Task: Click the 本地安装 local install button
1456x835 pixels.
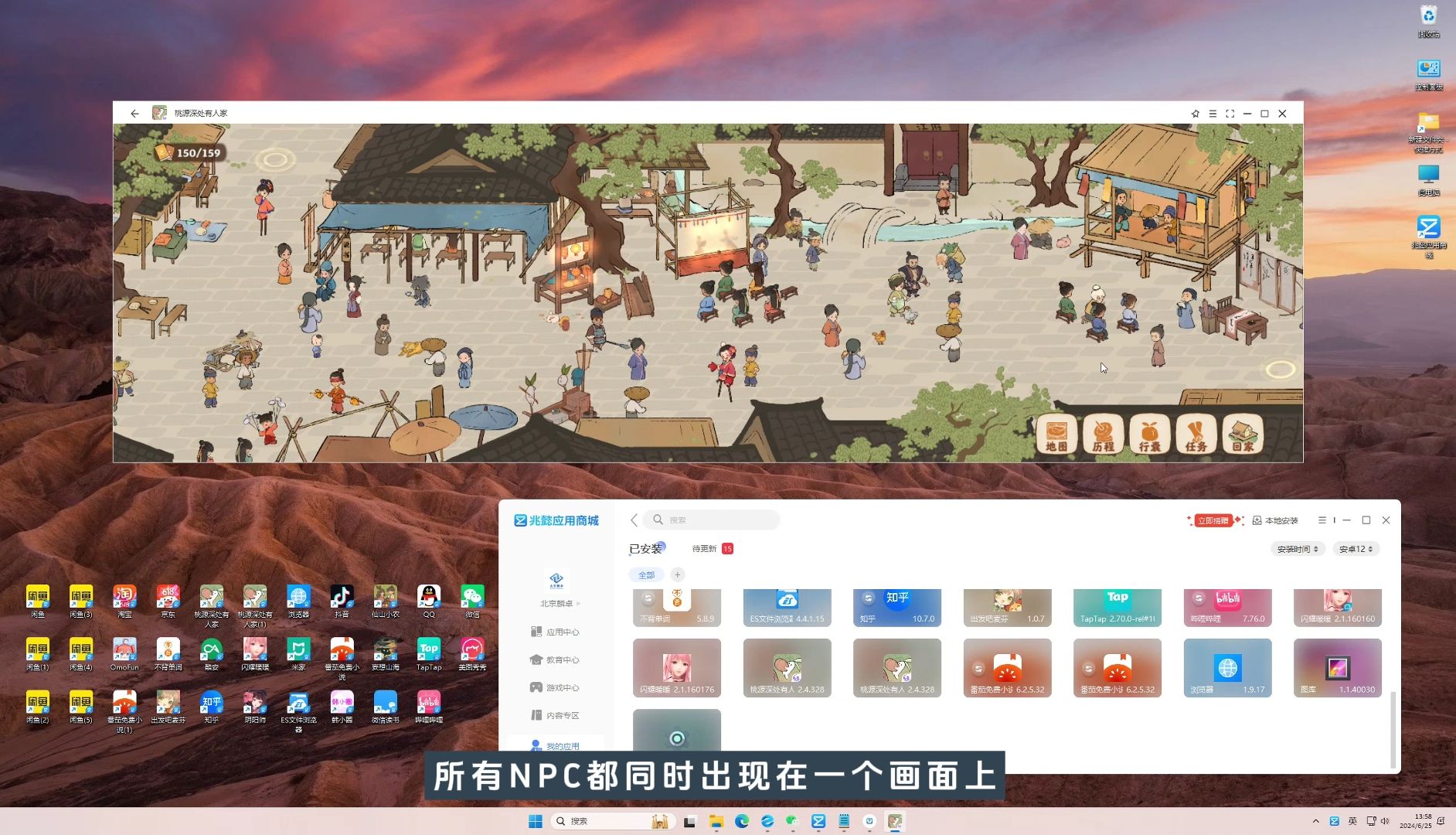Action: click(x=1275, y=520)
